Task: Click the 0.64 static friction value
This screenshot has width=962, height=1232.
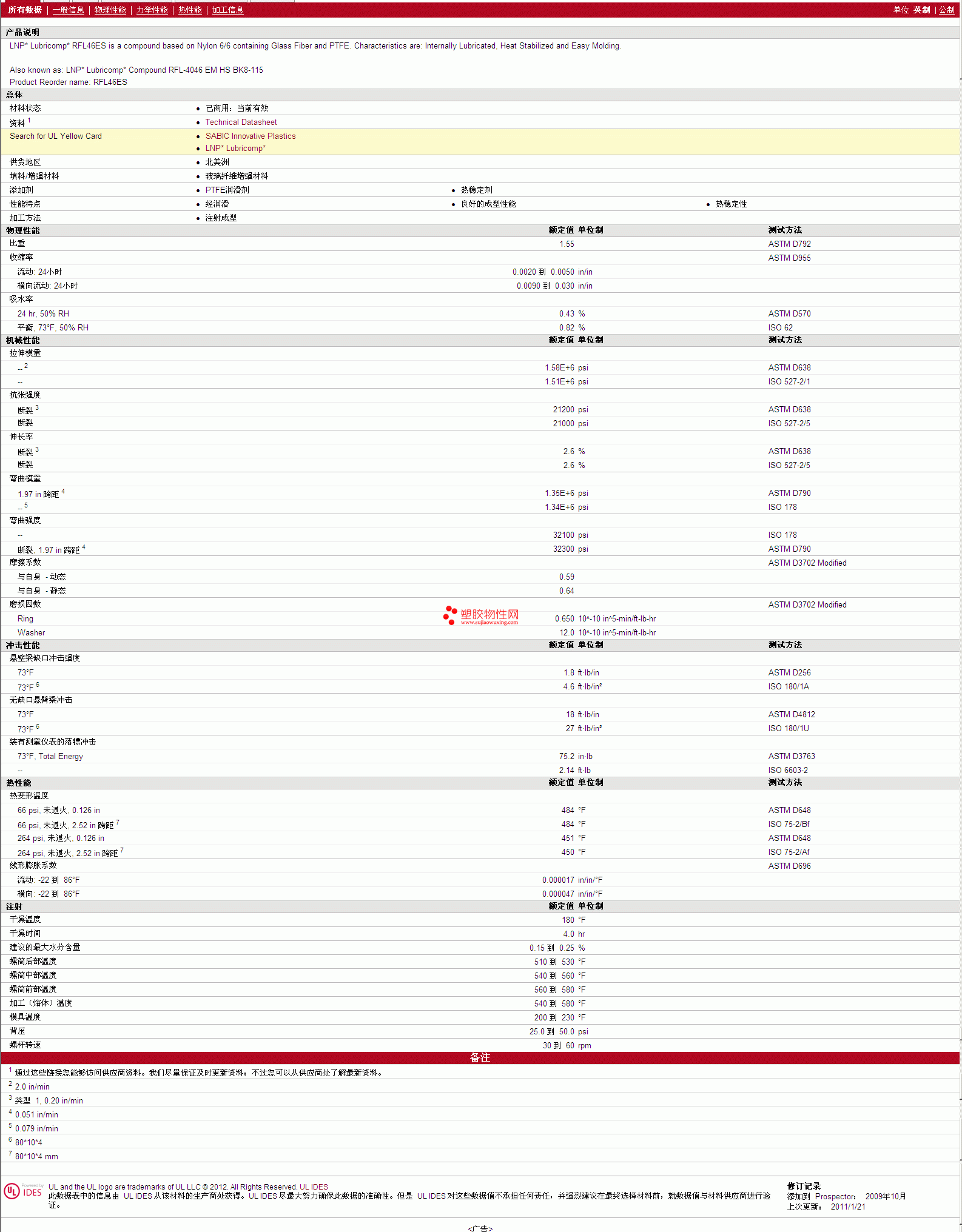Action: 567,591
